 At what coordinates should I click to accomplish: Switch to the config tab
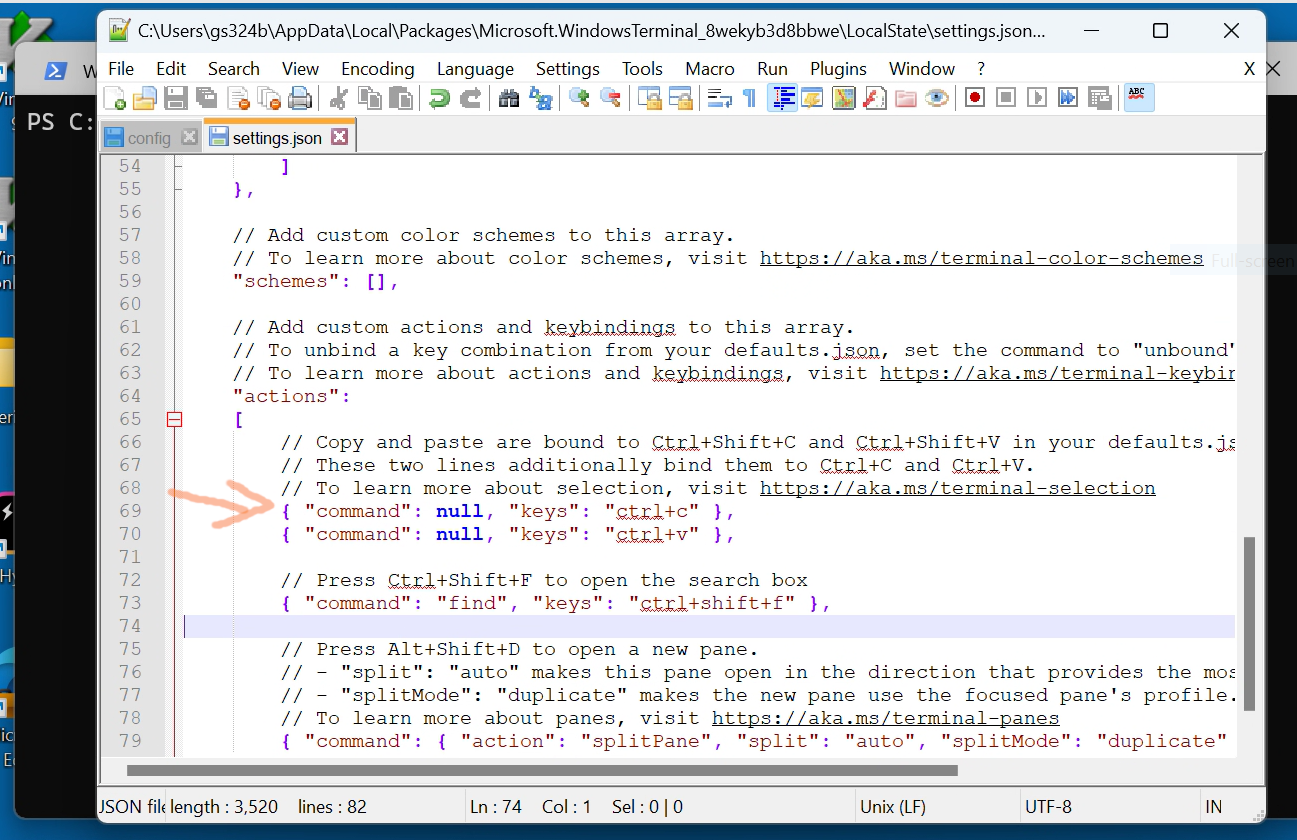[150, 138]
